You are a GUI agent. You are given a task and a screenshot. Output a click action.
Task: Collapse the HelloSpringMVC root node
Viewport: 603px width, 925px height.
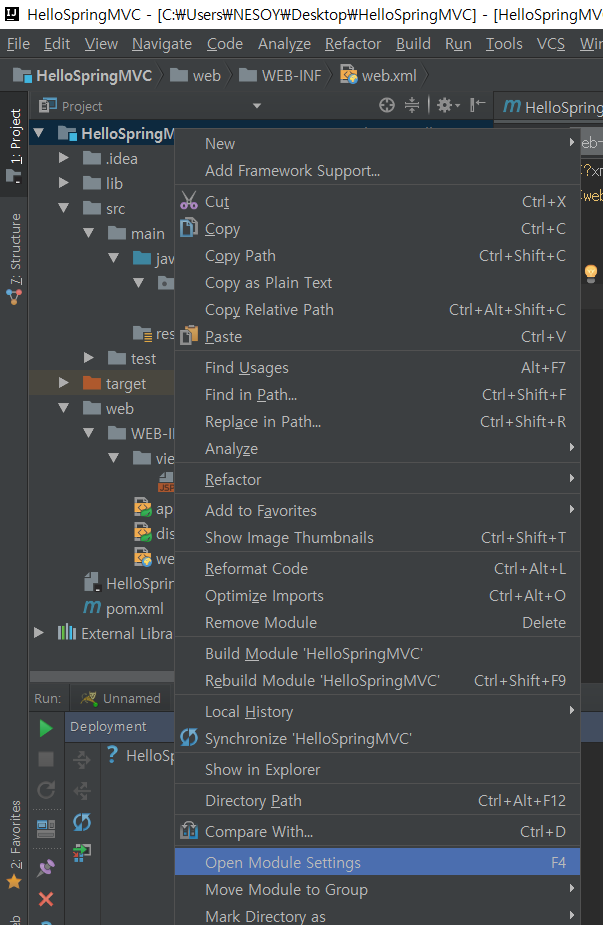tap(39, 133)
